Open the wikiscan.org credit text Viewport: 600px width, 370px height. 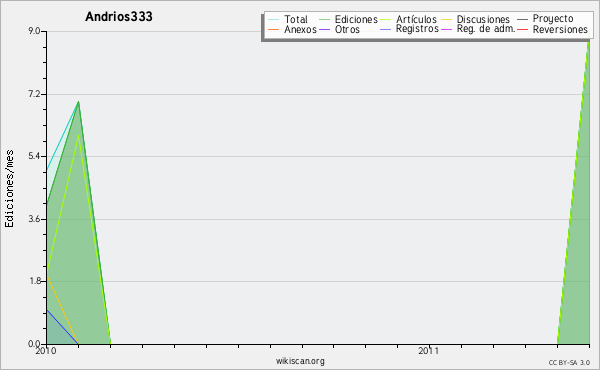300,361
